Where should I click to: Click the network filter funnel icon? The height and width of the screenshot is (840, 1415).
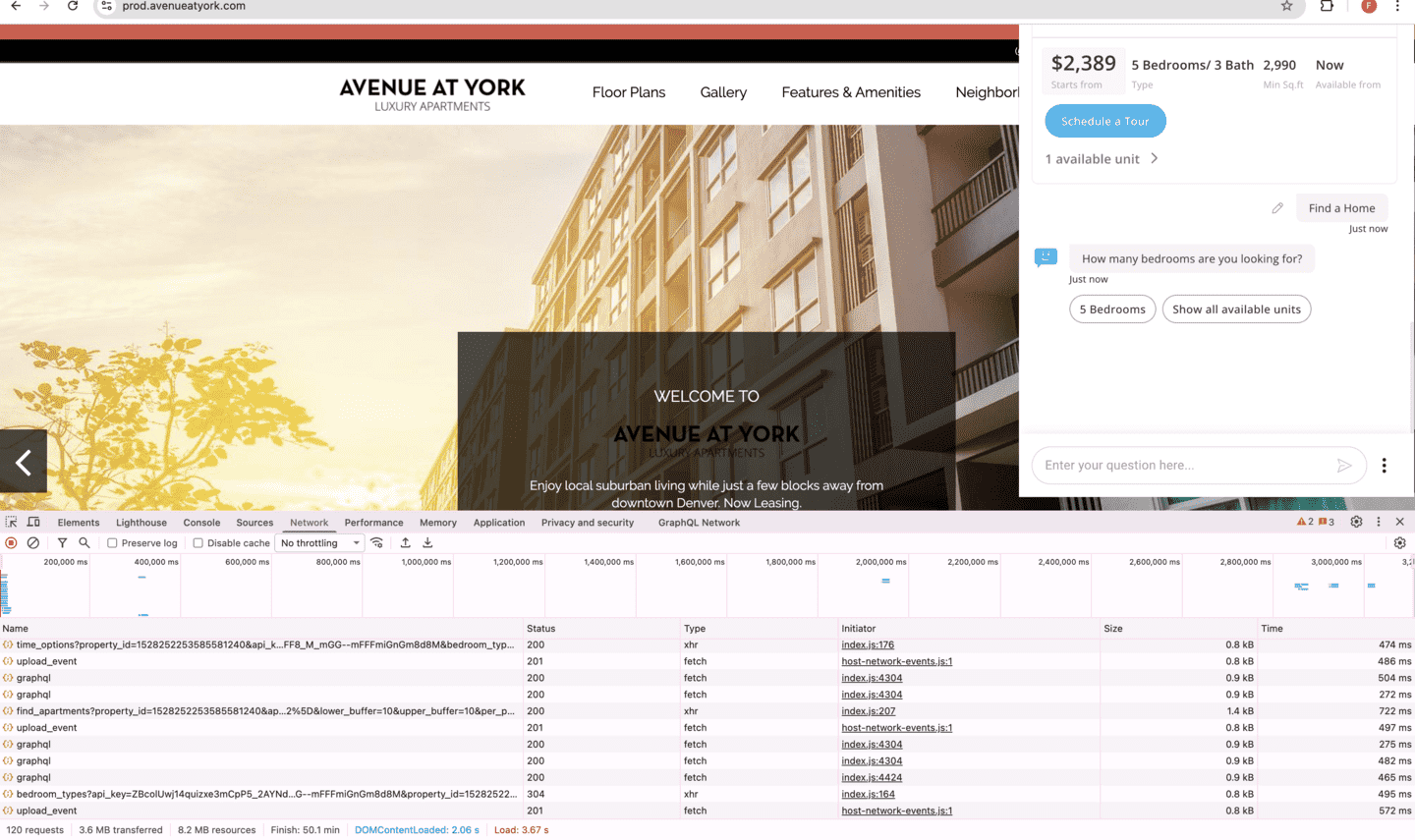[x=62, y=543]
